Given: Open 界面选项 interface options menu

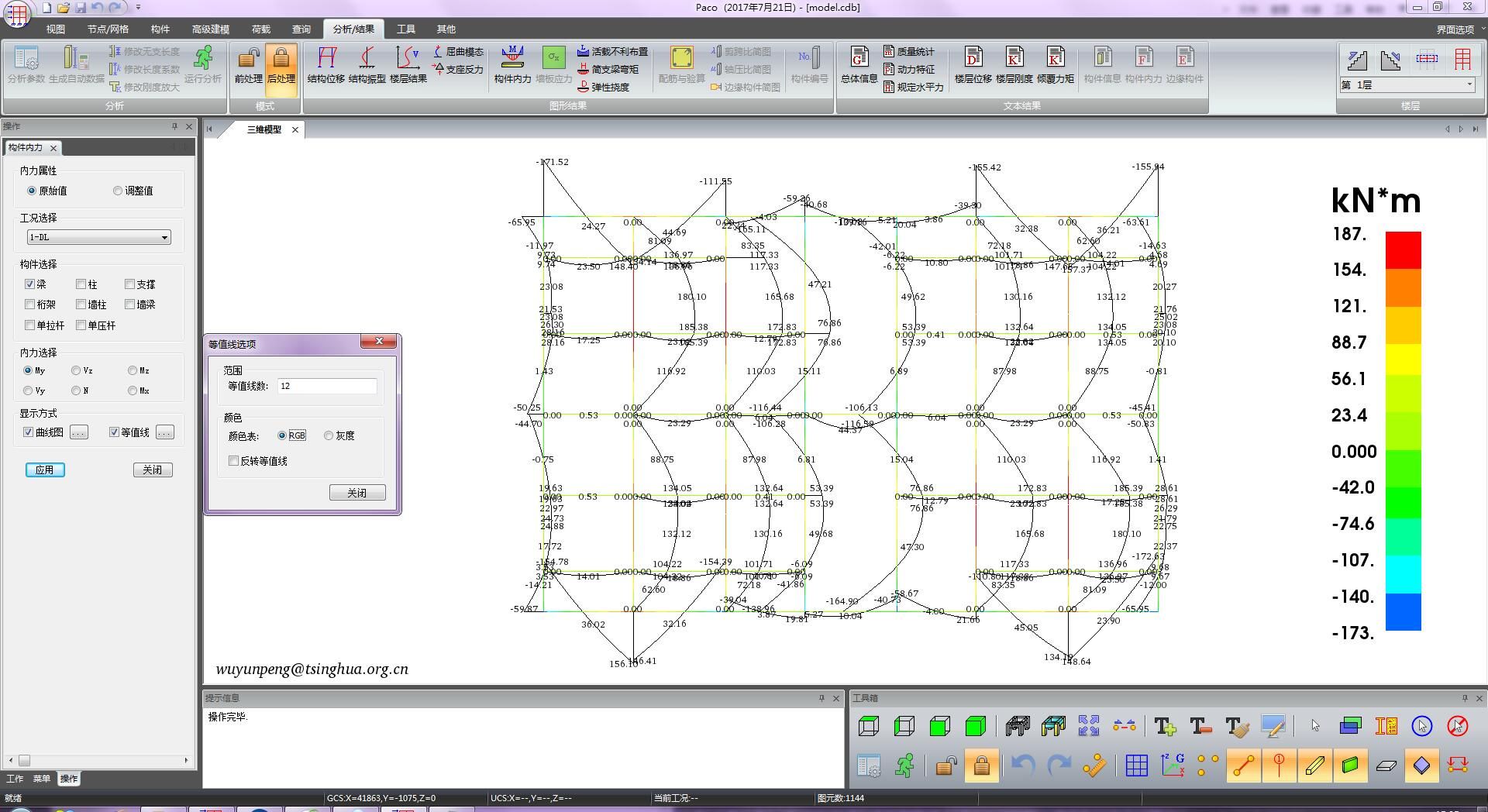Looking at the screenshot, I should pos(1459,29).
